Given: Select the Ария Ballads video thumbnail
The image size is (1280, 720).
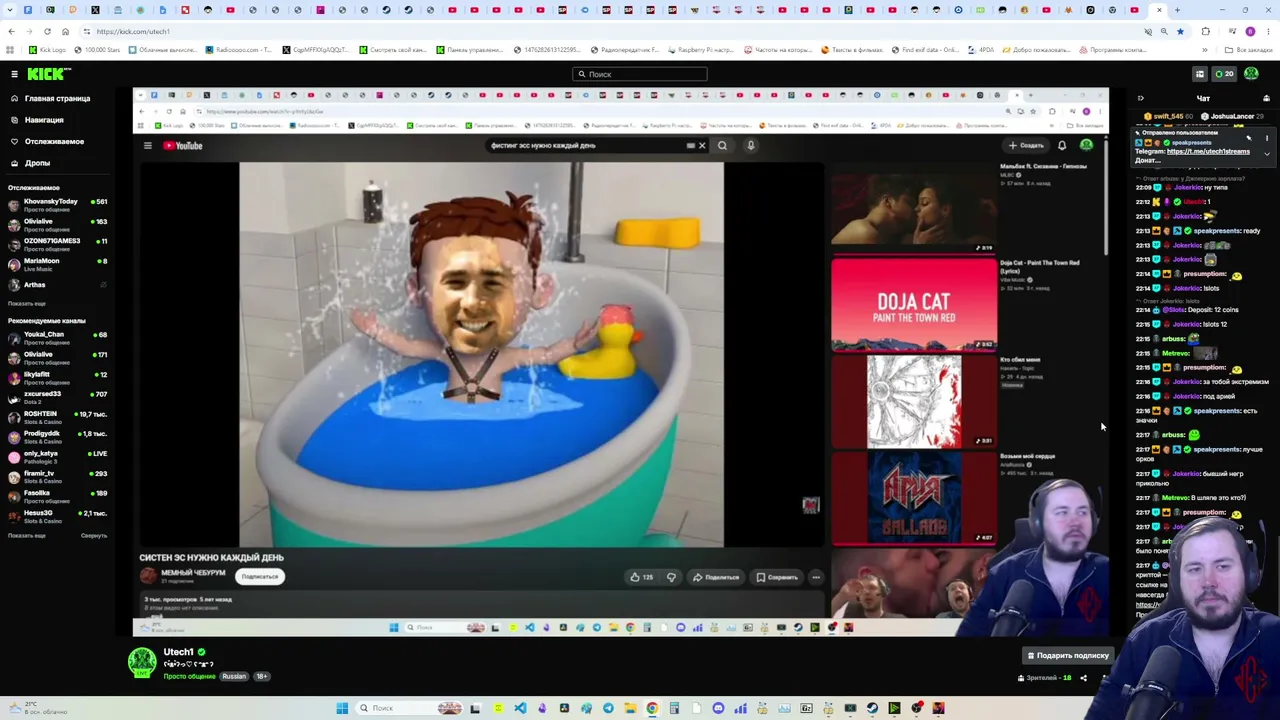Looking at the screenshot, I should (914, 499).
